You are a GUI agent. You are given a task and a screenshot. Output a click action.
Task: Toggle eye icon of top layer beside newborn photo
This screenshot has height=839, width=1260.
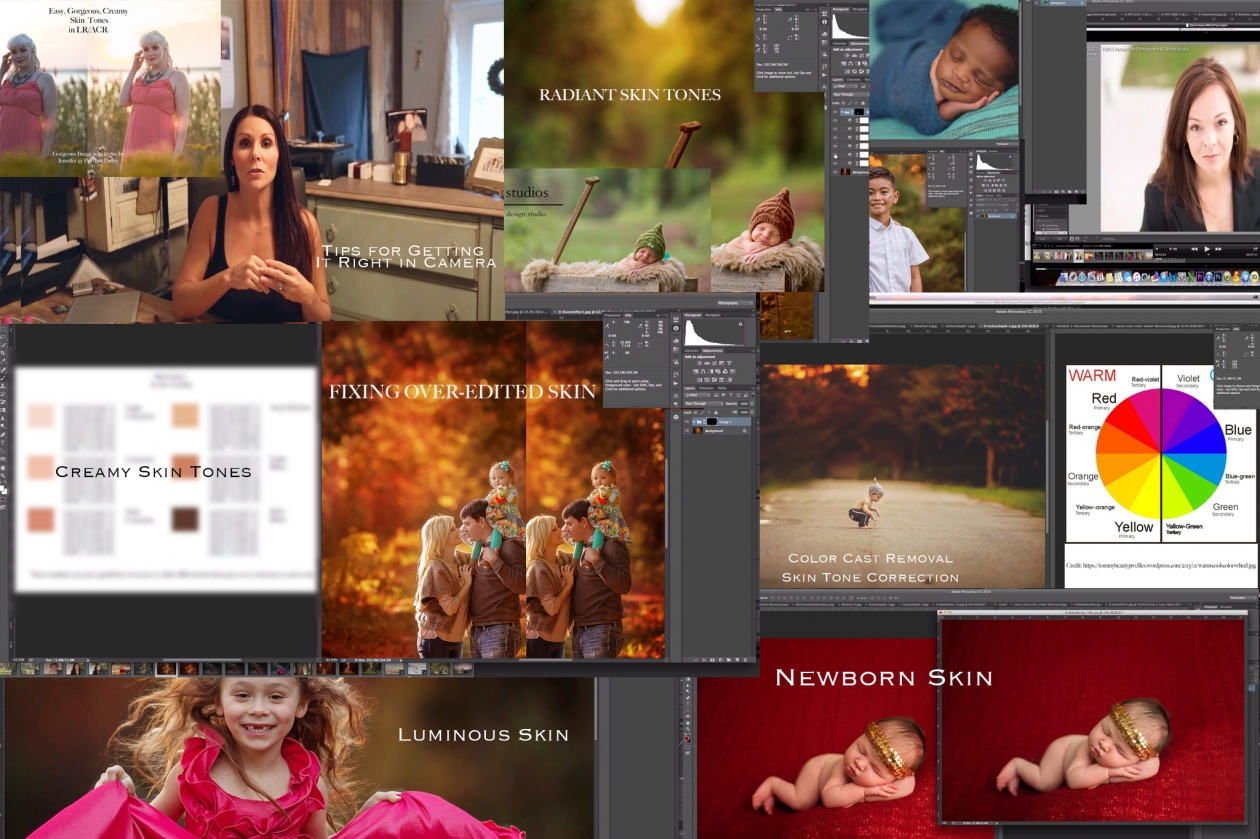[x=837, y=112]
